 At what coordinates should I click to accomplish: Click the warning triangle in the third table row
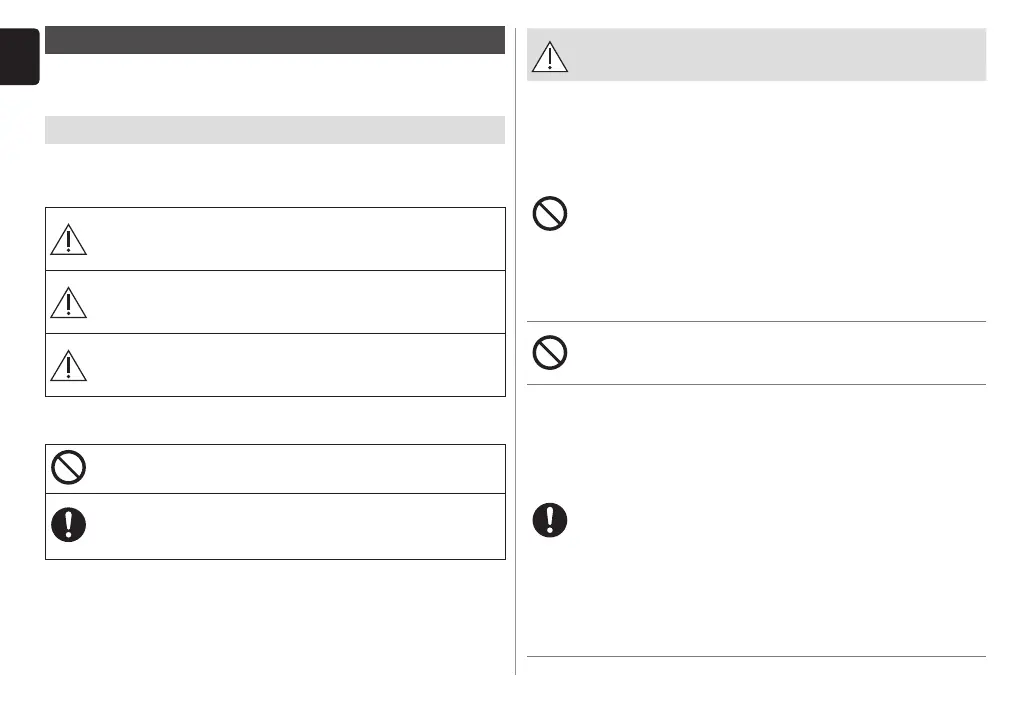click(x=68, y=366)
